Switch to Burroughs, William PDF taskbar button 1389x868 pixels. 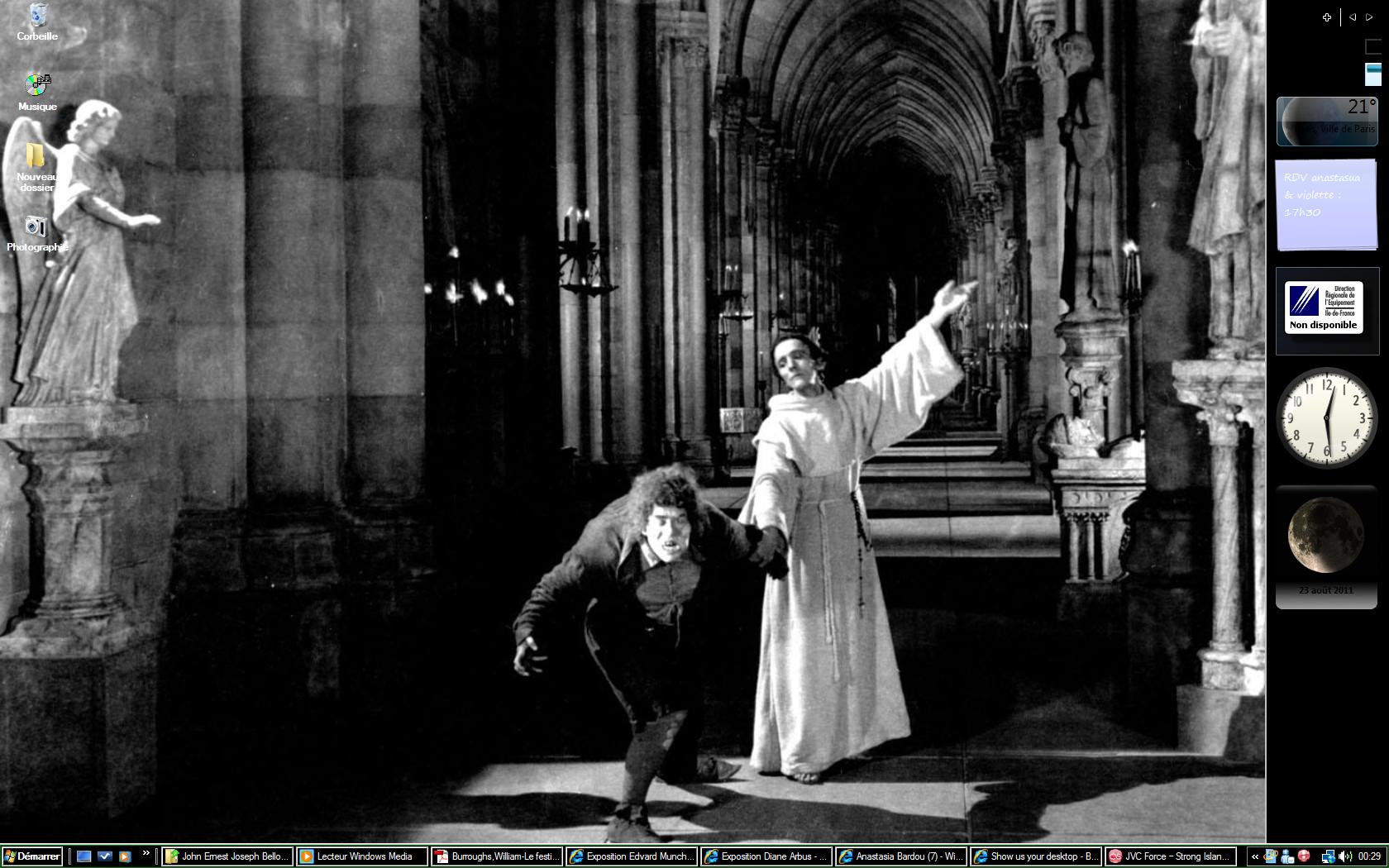coord(498,856)
